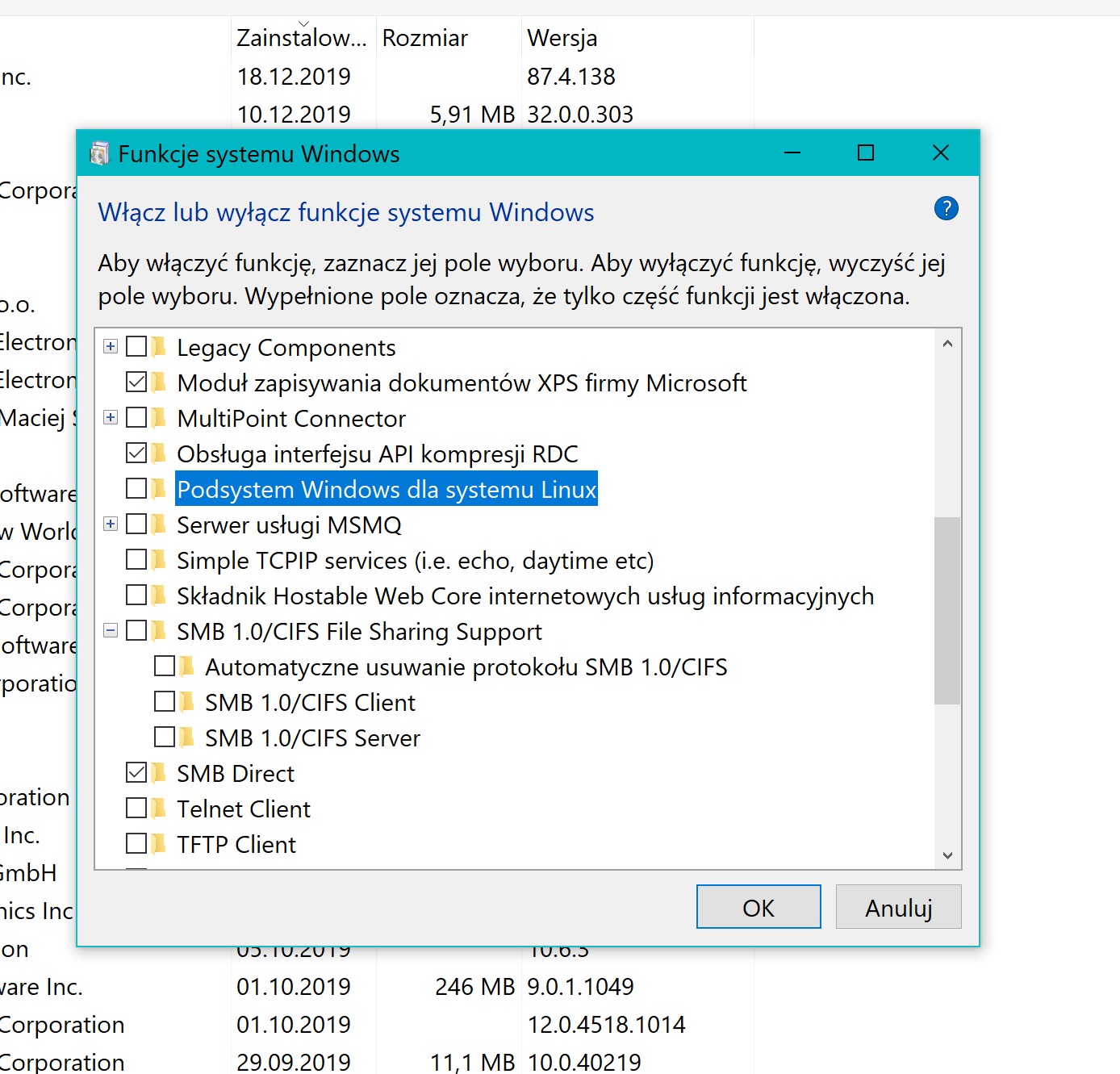Confirm changes with the OK button
1120x1074 pixels.
click(x=759, y=907)
